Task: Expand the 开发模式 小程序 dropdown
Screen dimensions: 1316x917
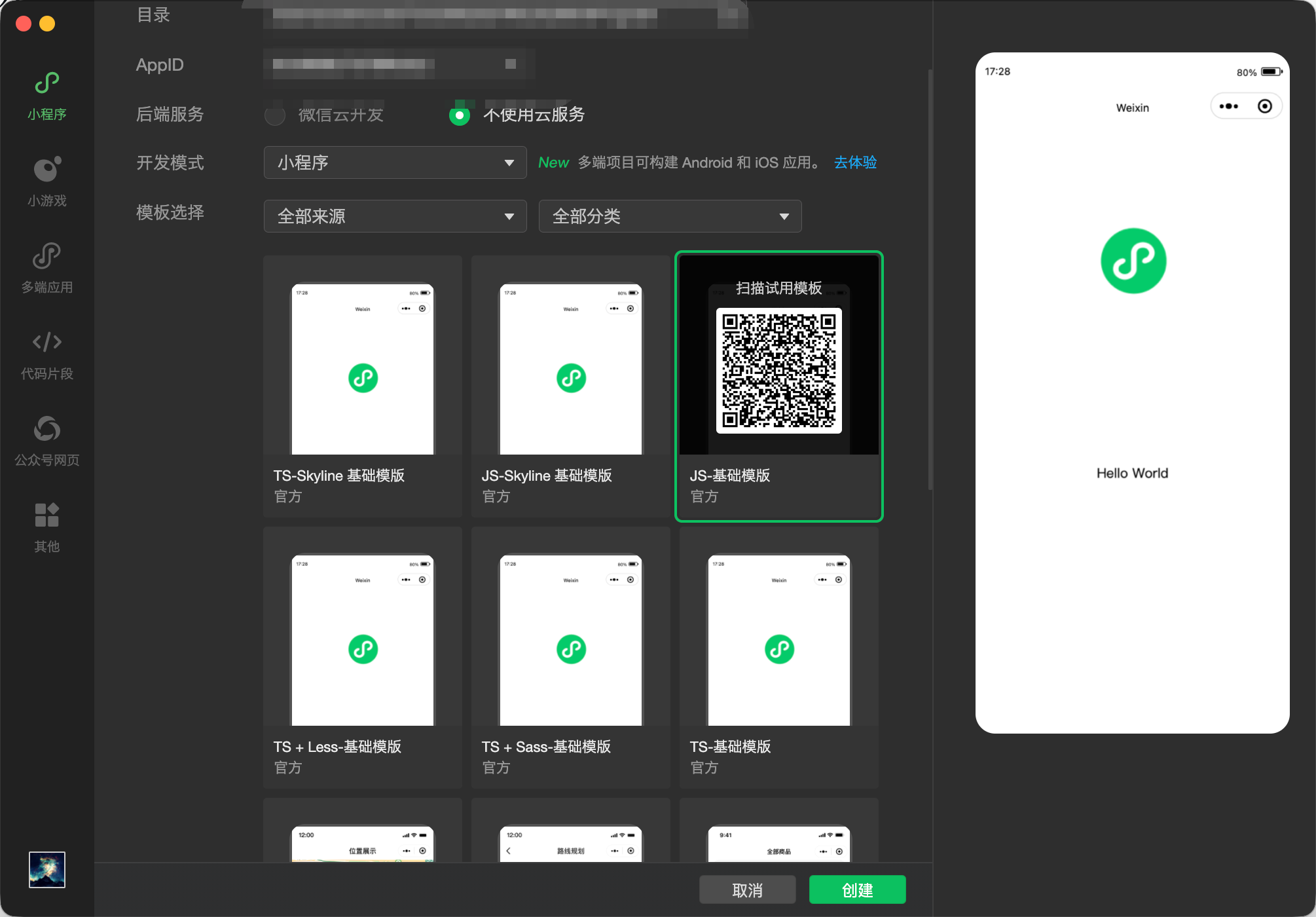Action: 395,162
